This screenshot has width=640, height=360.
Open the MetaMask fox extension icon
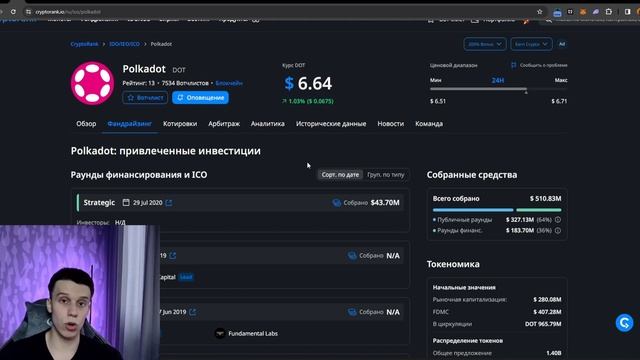pyautogui.click(x=583, y=12)
